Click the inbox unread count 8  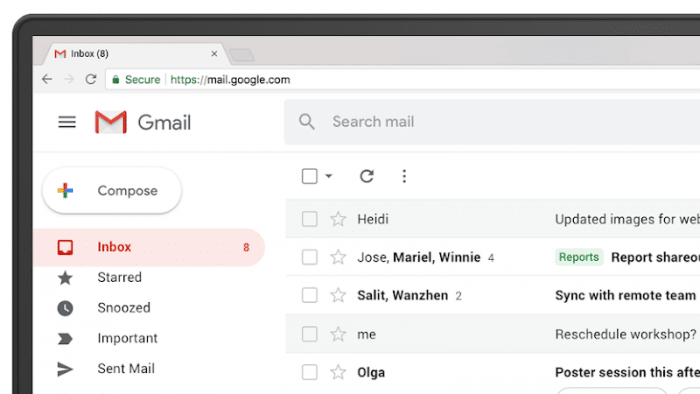point(246,248)
